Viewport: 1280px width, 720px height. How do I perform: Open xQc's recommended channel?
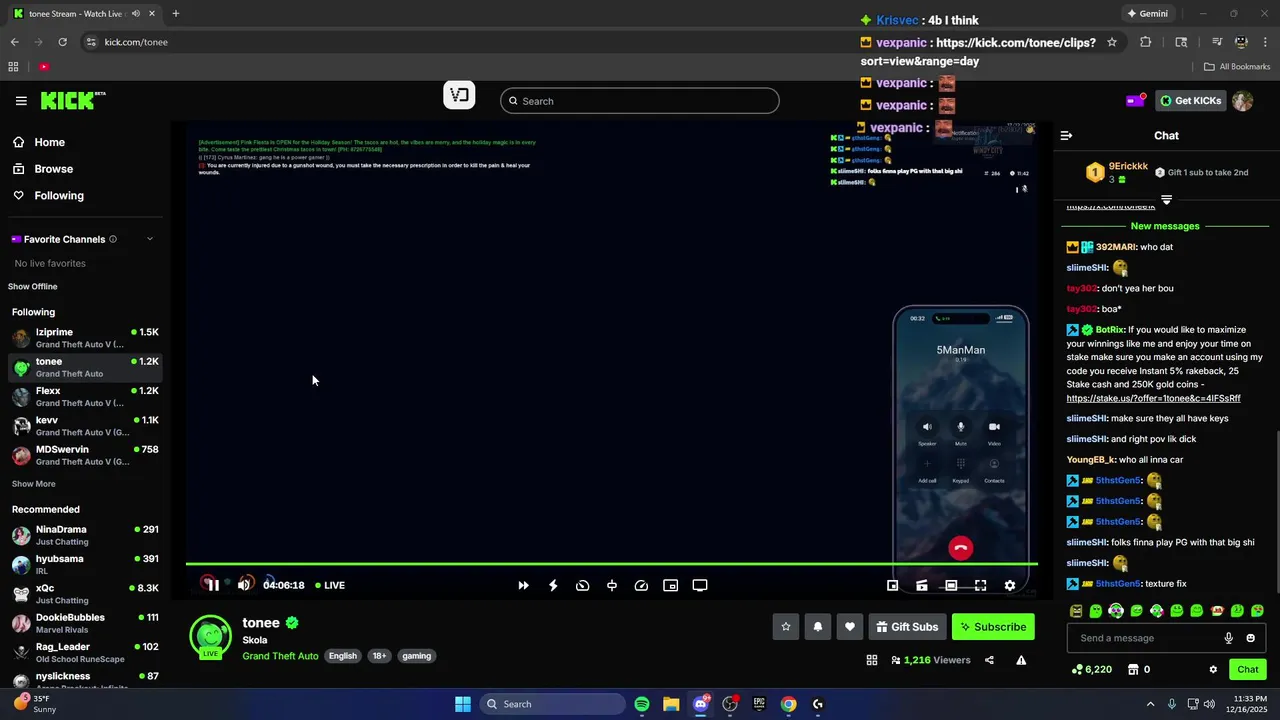coord(85,594)
